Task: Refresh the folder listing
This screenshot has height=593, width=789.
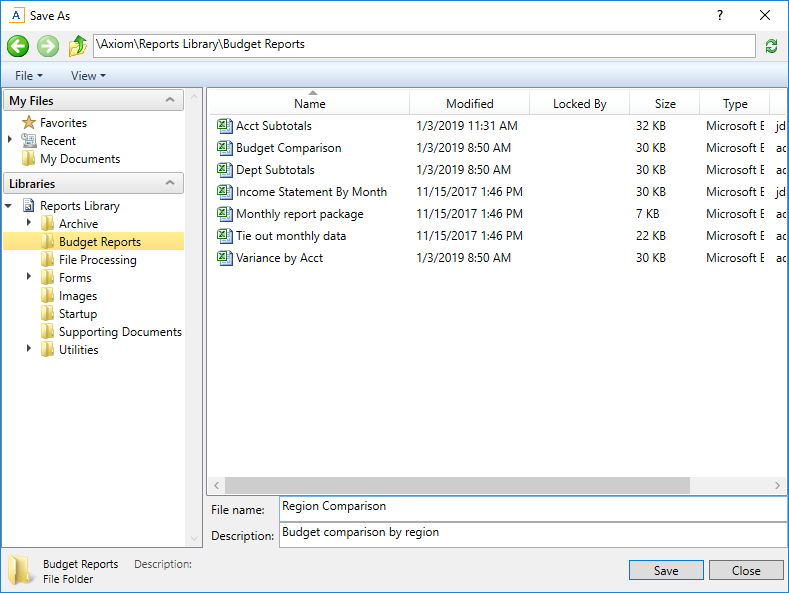Action: (771, 46)
